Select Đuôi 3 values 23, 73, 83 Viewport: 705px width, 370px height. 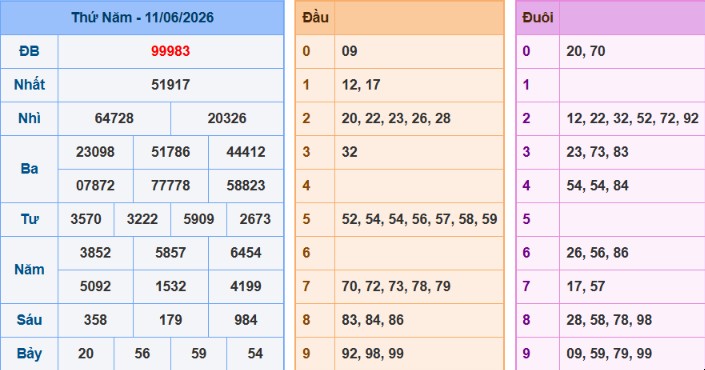pos(598,152)
